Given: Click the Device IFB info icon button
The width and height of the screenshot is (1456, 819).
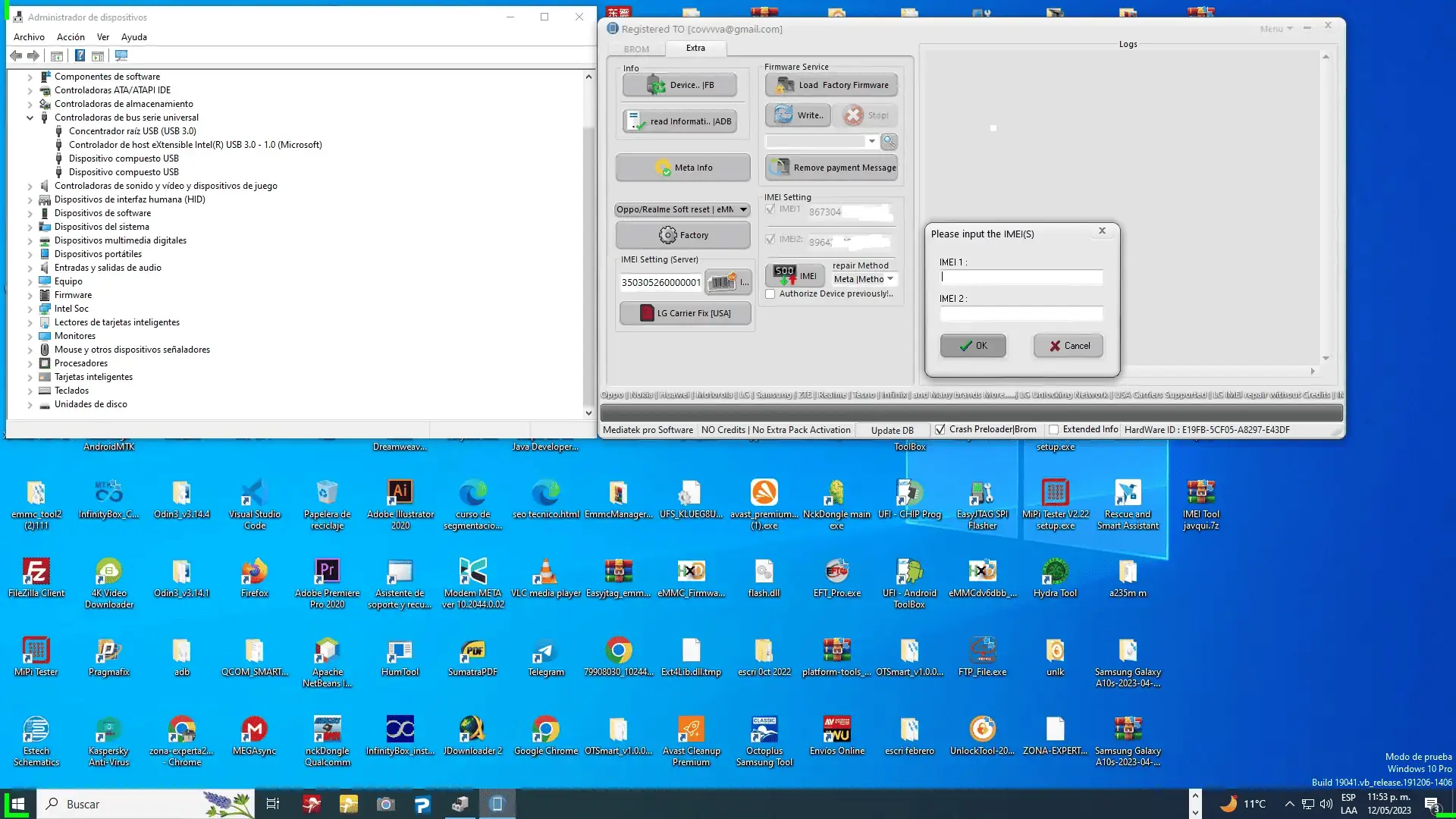Looking at the screenshot, I should click(x=679, y=85).
